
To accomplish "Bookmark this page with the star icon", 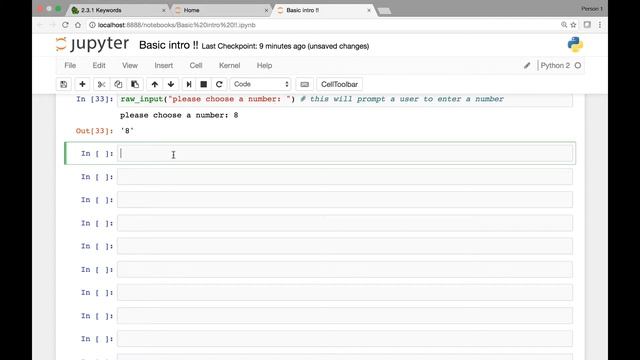I will 573,25.
